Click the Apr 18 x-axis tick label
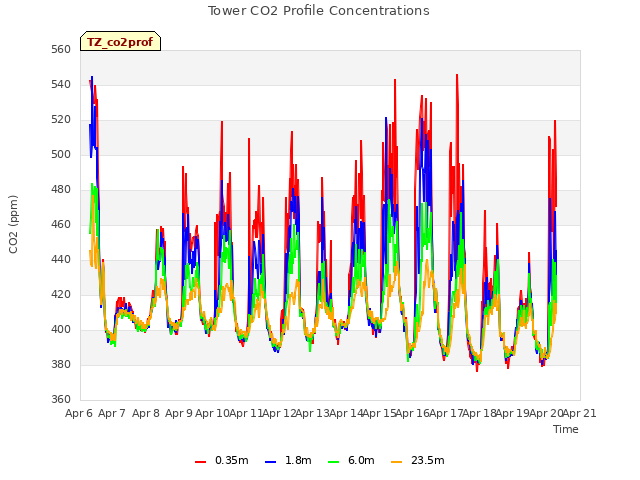The width and height of the screenshot is (640, 480). (479, 413)
